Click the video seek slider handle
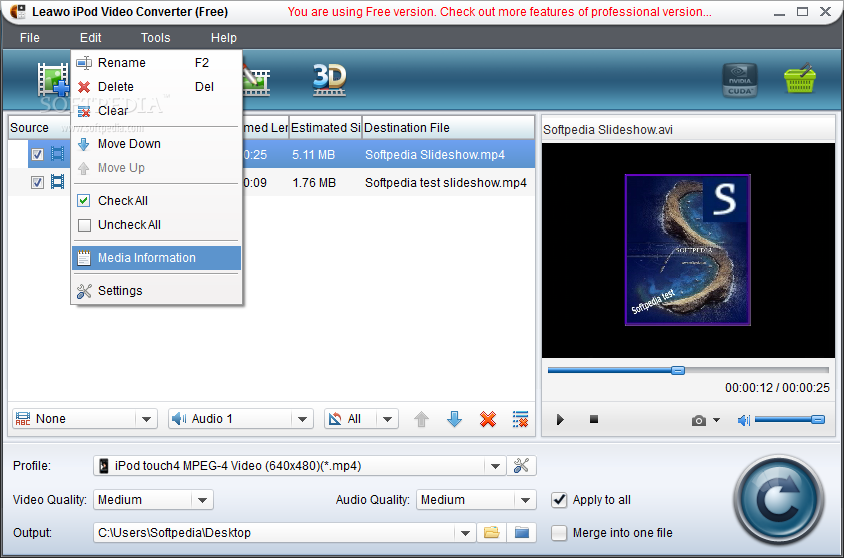Viewport: 844px width, 558px height. (x=678, y=370)
